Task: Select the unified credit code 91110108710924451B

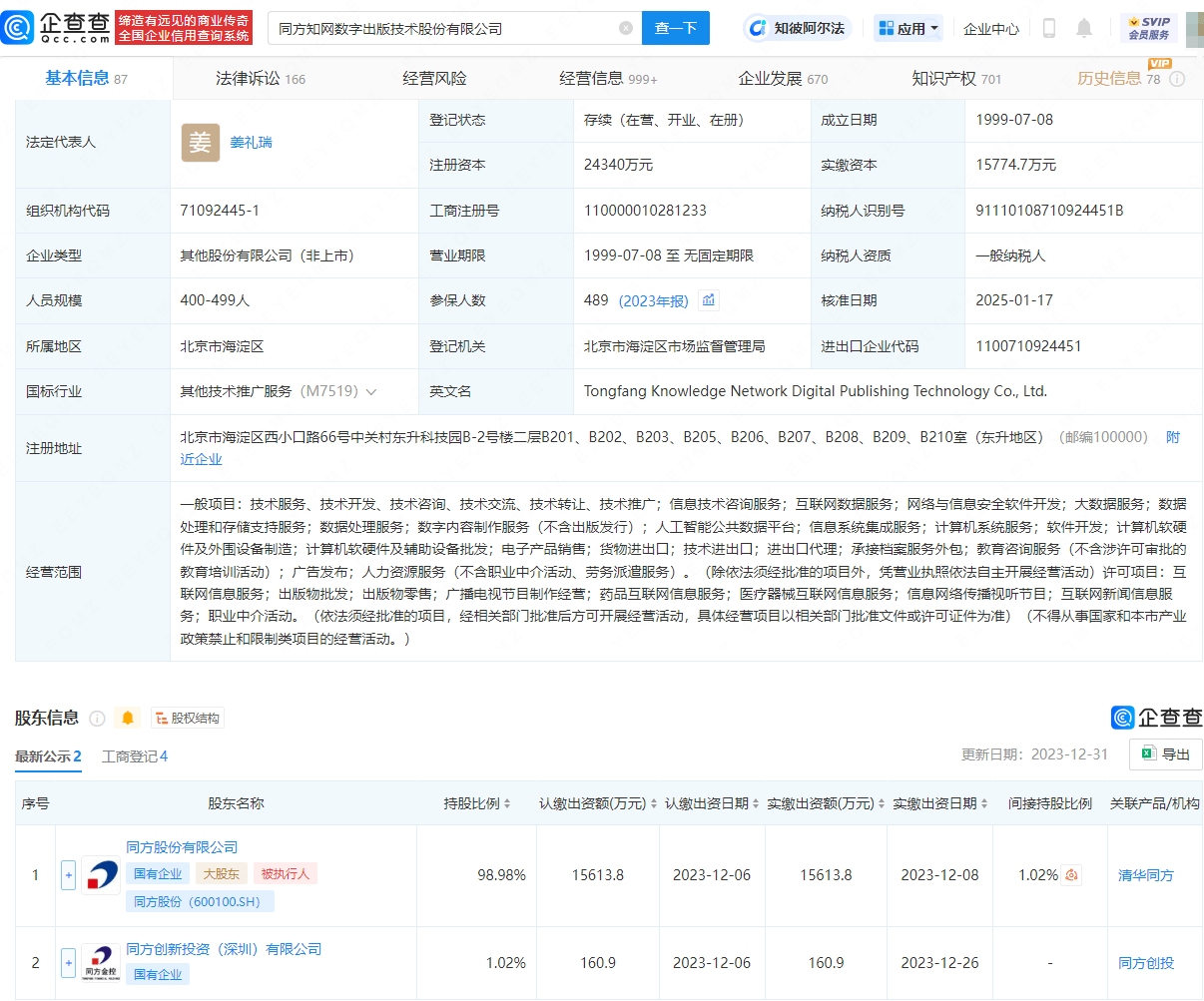Action: point(1049,211)
